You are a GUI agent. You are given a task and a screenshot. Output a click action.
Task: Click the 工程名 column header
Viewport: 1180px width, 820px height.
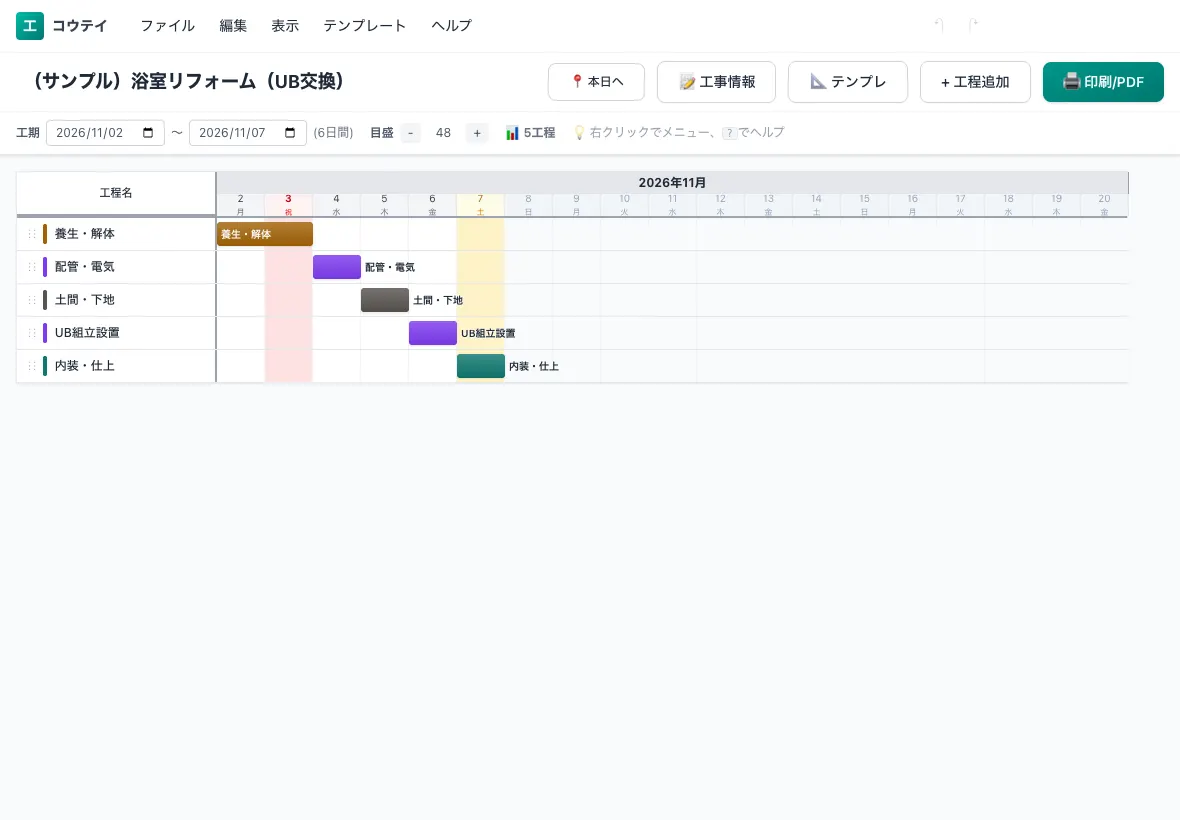click(x=116, y=193)
